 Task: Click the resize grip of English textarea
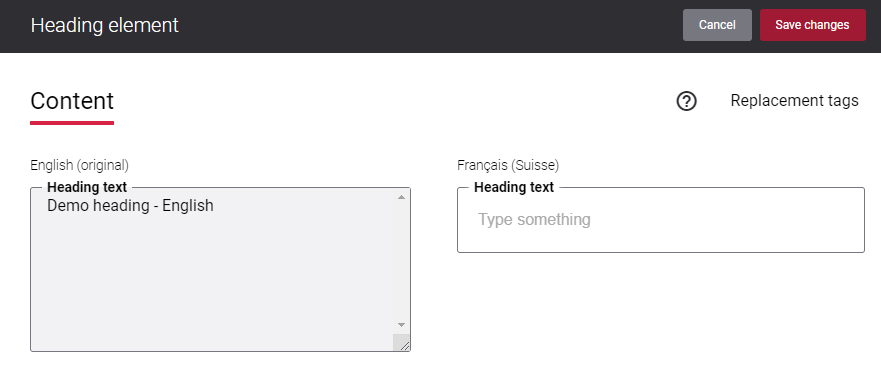(x=402, y=343)
